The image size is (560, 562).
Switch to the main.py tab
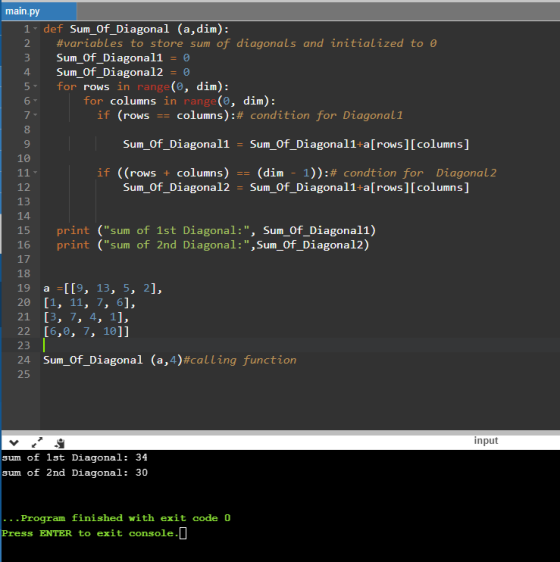(x=39, y=11)
